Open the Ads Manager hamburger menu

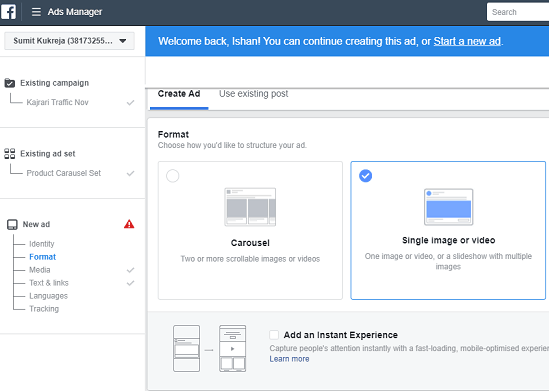pos(36,12)
